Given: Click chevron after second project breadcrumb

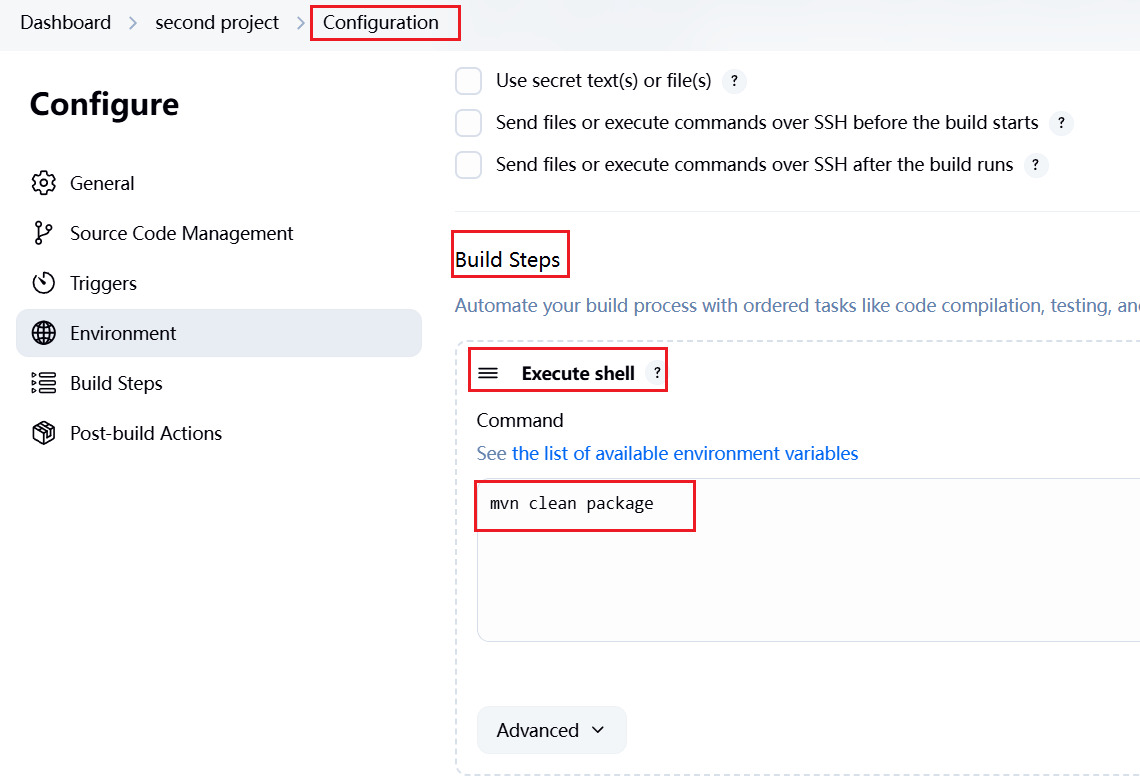Looking at the screenshot, I should [301, 23].
